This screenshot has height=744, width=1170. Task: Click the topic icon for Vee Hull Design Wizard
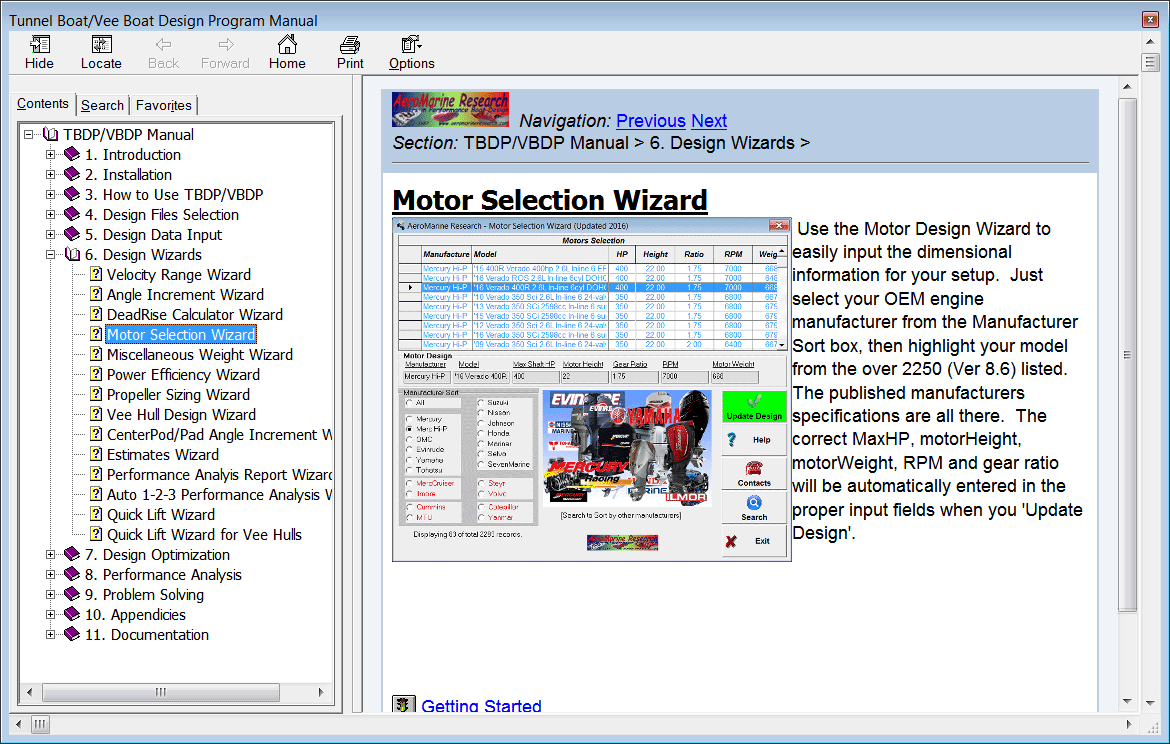(x=96, y=415)
